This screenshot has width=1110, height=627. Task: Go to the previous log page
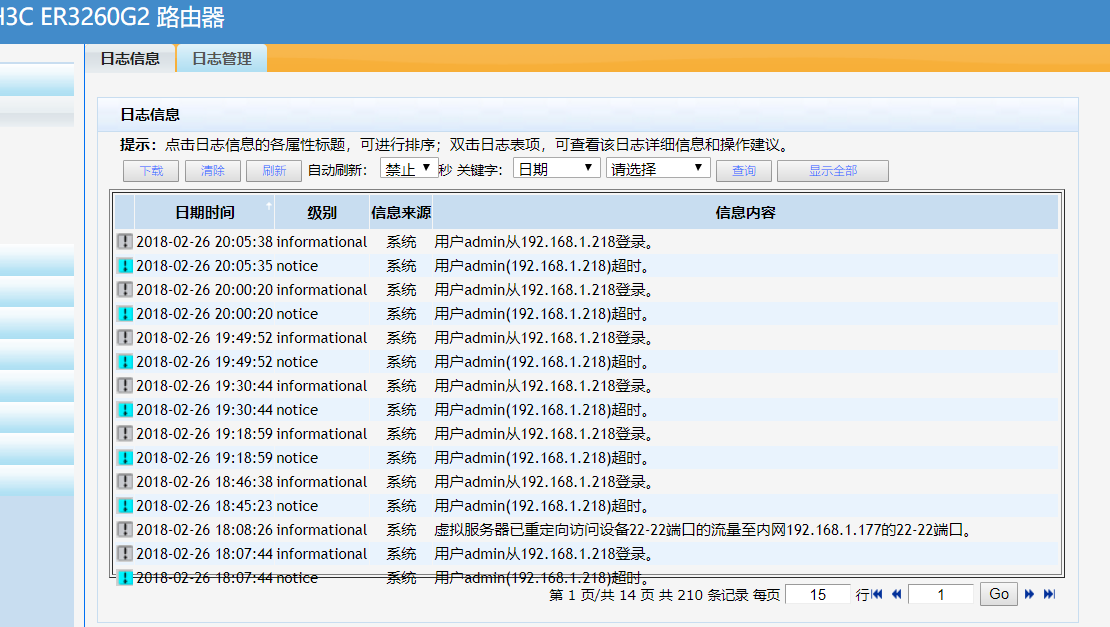[896, 594]
